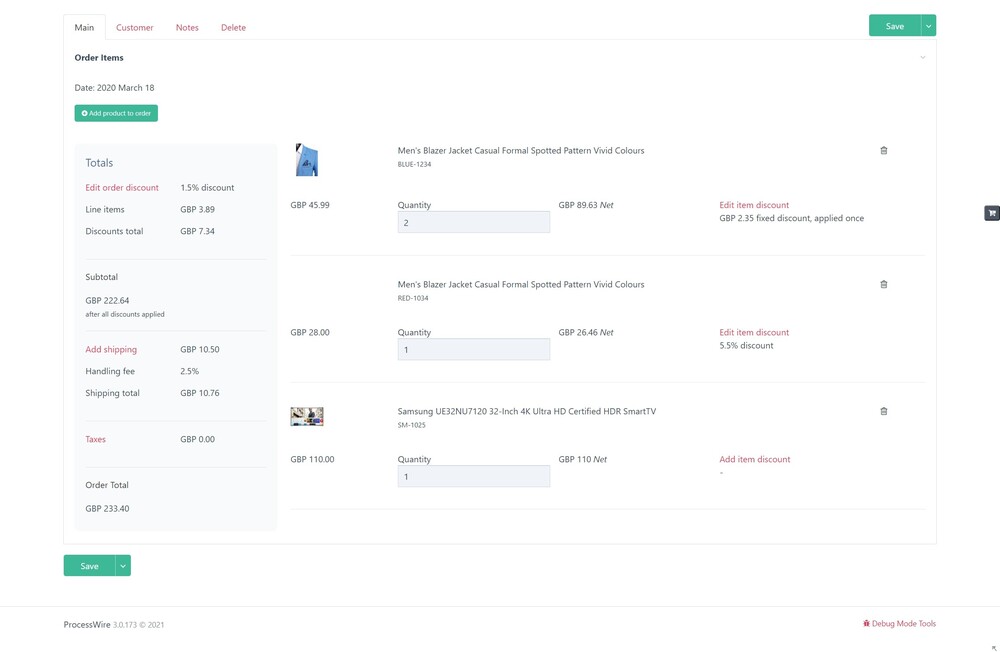The height and width of the screenshot is (652, 1000).
Task: Focus quantity field for BLUE-1234 blazer
Action: tap(473, 223)
